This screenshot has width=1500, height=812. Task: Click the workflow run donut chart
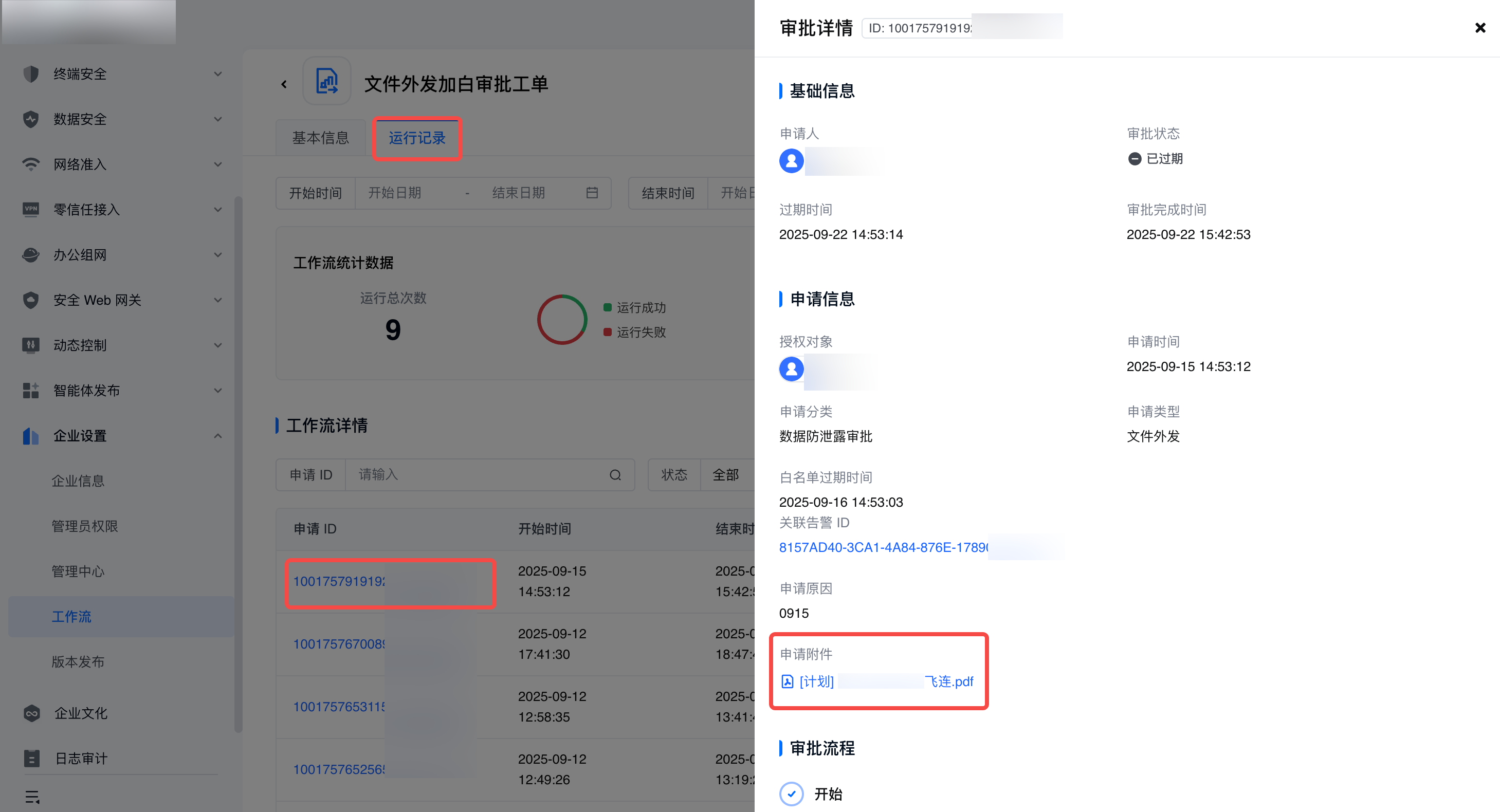click(x=562, y=320)
